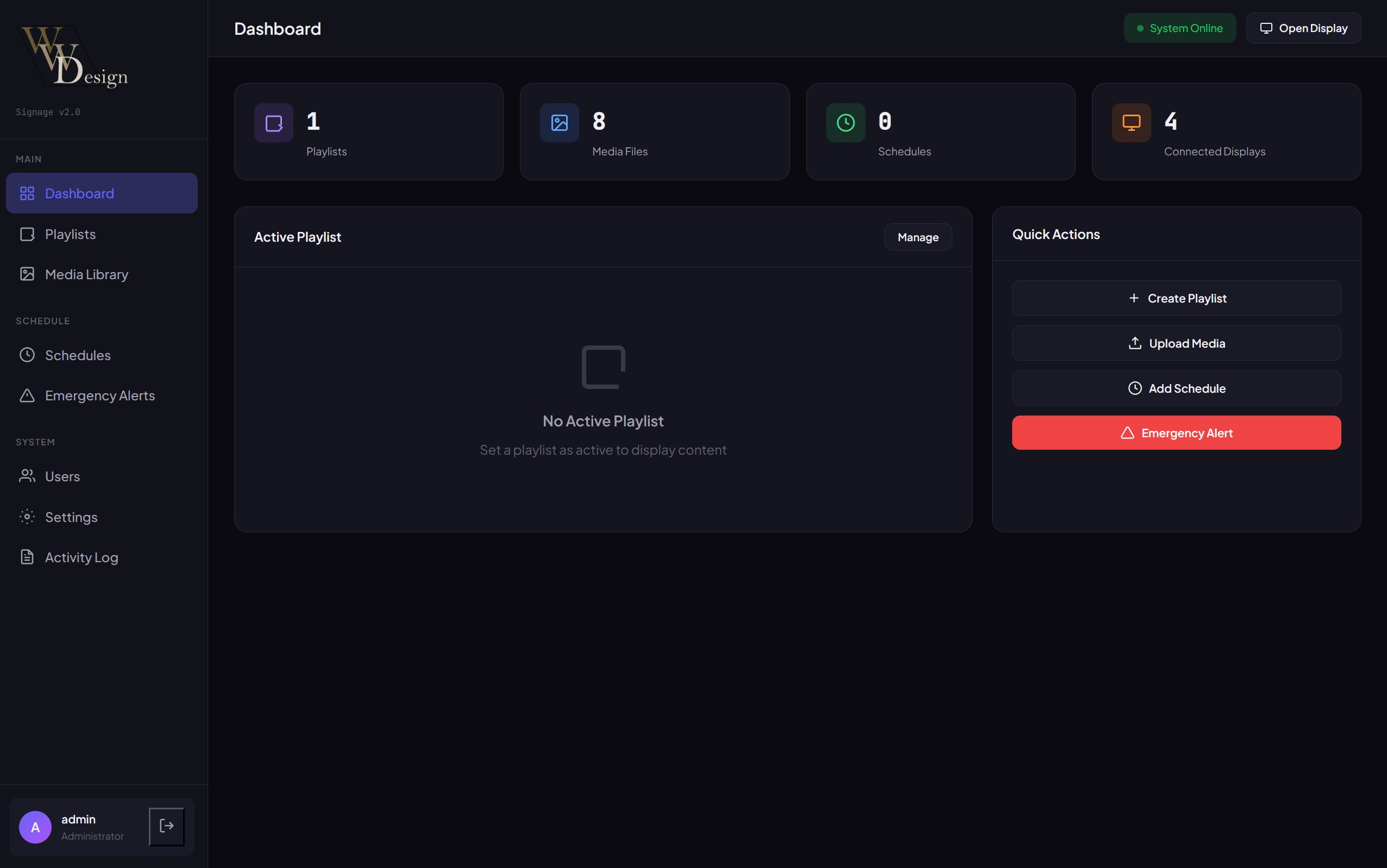The image size is (1387, 868).
Task: Open Settings from the sidebar
Action: coord(71,517)
